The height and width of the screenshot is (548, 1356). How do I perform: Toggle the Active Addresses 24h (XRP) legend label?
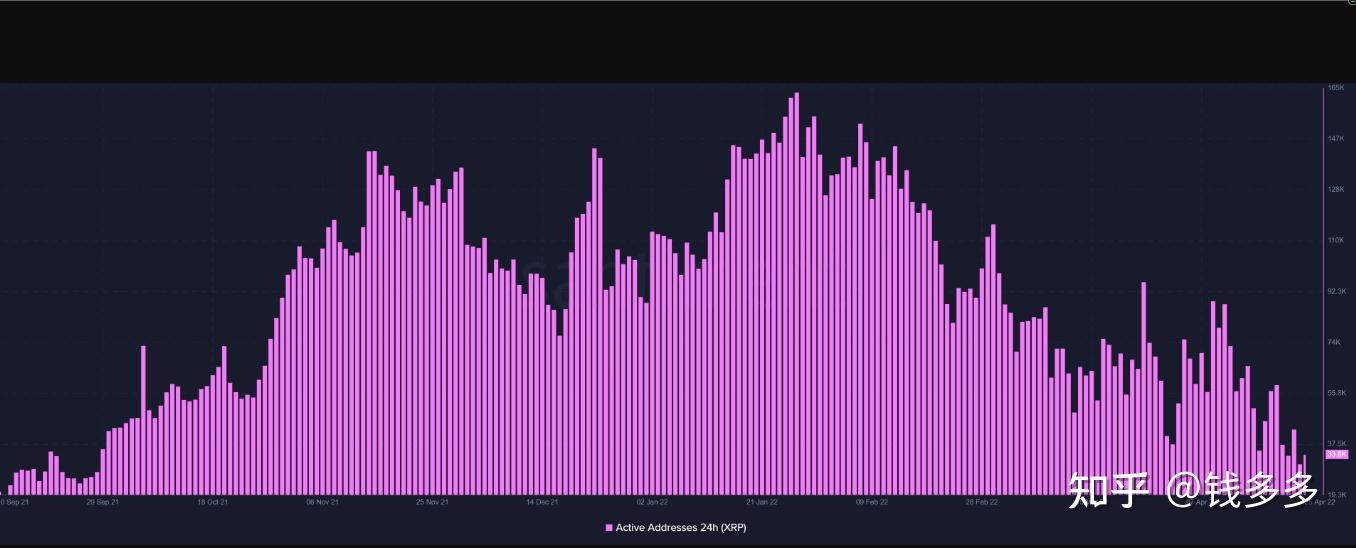[680, 527]
